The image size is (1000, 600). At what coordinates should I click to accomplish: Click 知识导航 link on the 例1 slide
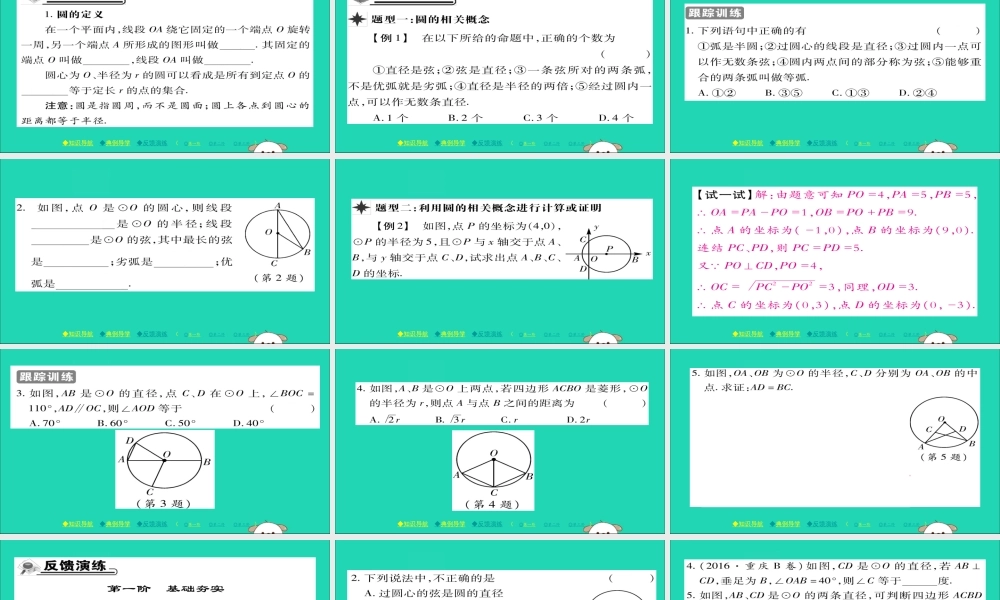point(413,143)
